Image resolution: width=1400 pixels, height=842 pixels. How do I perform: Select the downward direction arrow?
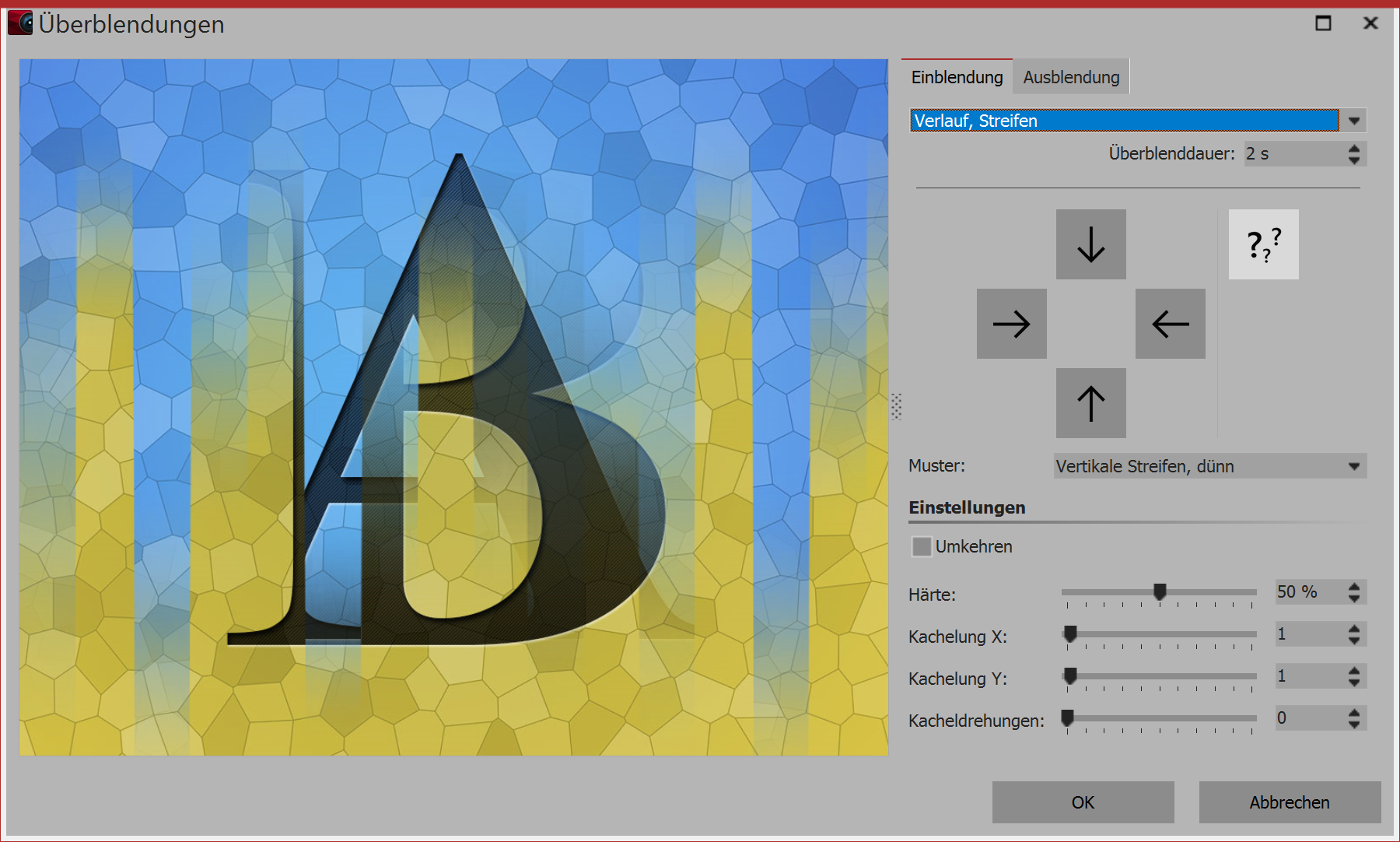pos(1090,244)
